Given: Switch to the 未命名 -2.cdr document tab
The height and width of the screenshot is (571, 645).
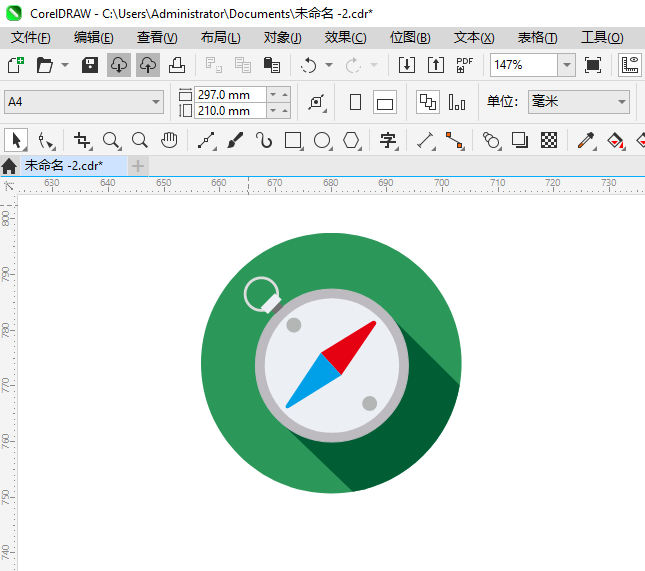Looking at the screenshot, I should click(x=63, y=165).
